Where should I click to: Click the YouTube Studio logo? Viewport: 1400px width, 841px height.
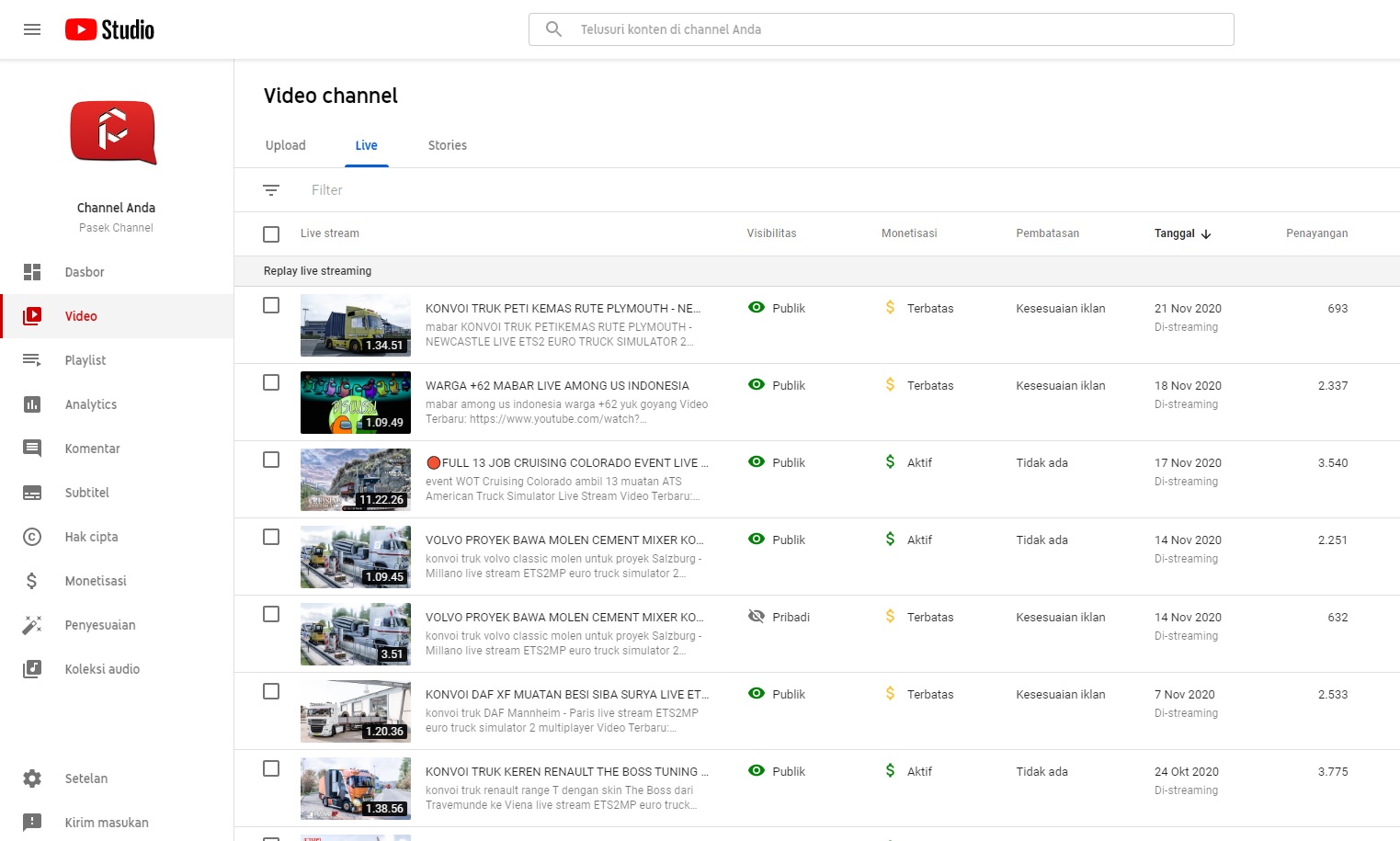coord(109,30)
